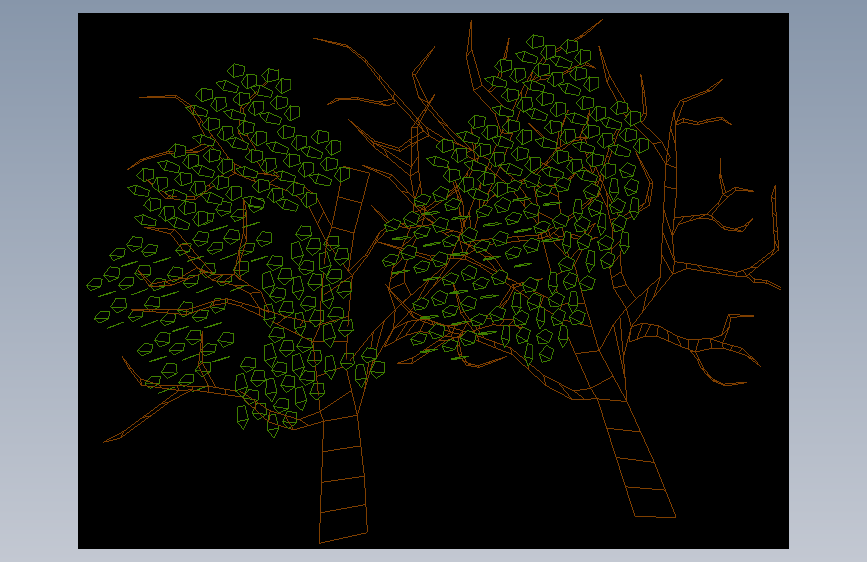Select the right tree's leaning striped trunk
This screenshot has width=867, height=562.
[636, 456]
